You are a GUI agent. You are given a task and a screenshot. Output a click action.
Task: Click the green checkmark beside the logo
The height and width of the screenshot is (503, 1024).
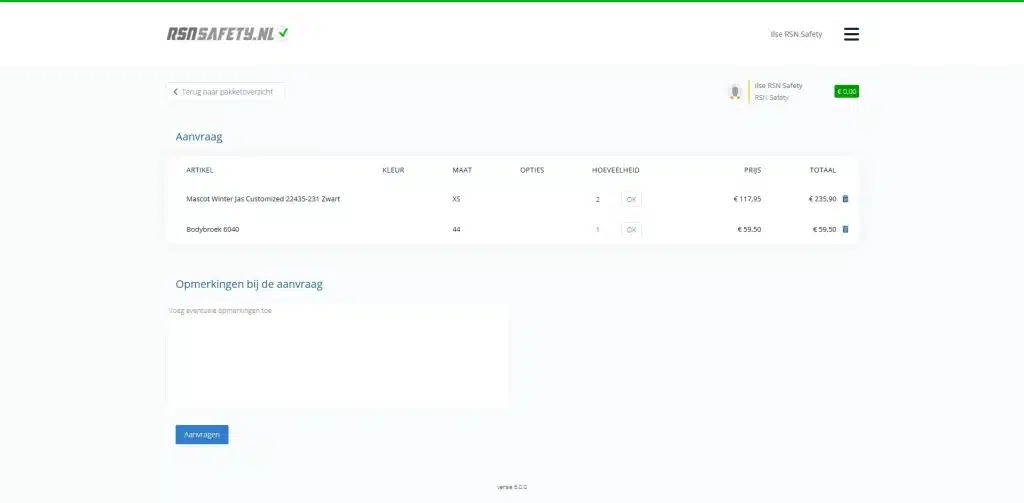tap(283, 32)
